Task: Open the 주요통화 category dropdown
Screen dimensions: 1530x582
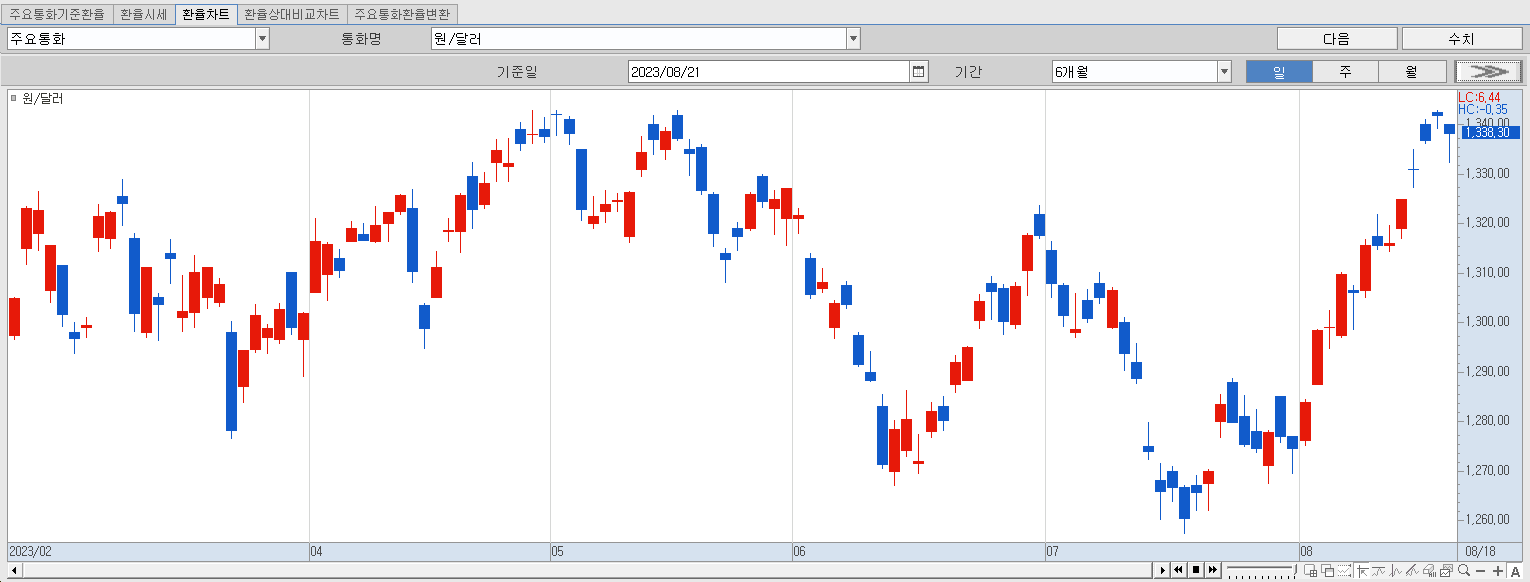Action: [x=263, y=39]
